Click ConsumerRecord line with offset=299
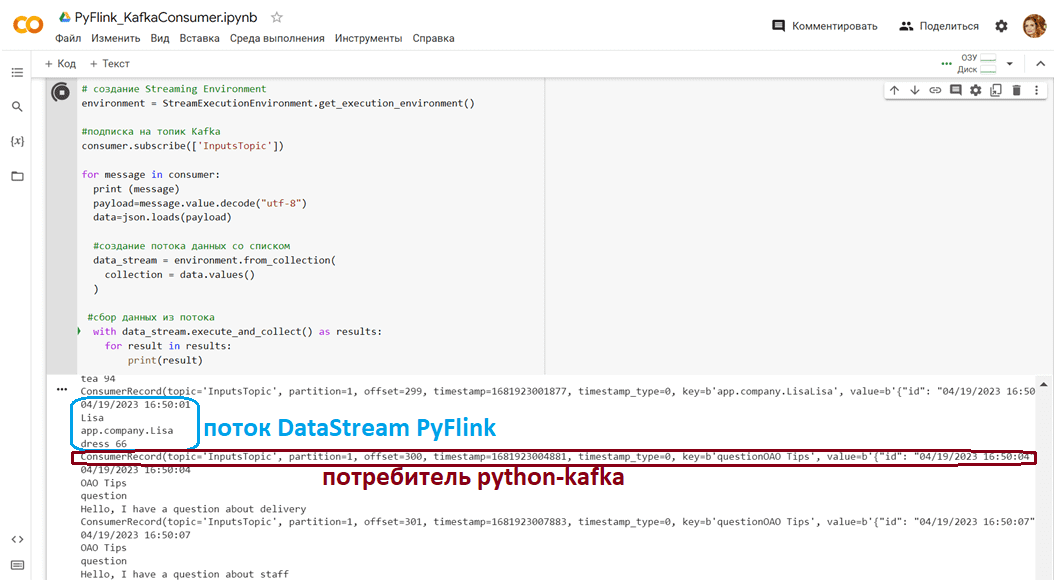This screenshot has width=1056, height=582. [x=558, y=391]
